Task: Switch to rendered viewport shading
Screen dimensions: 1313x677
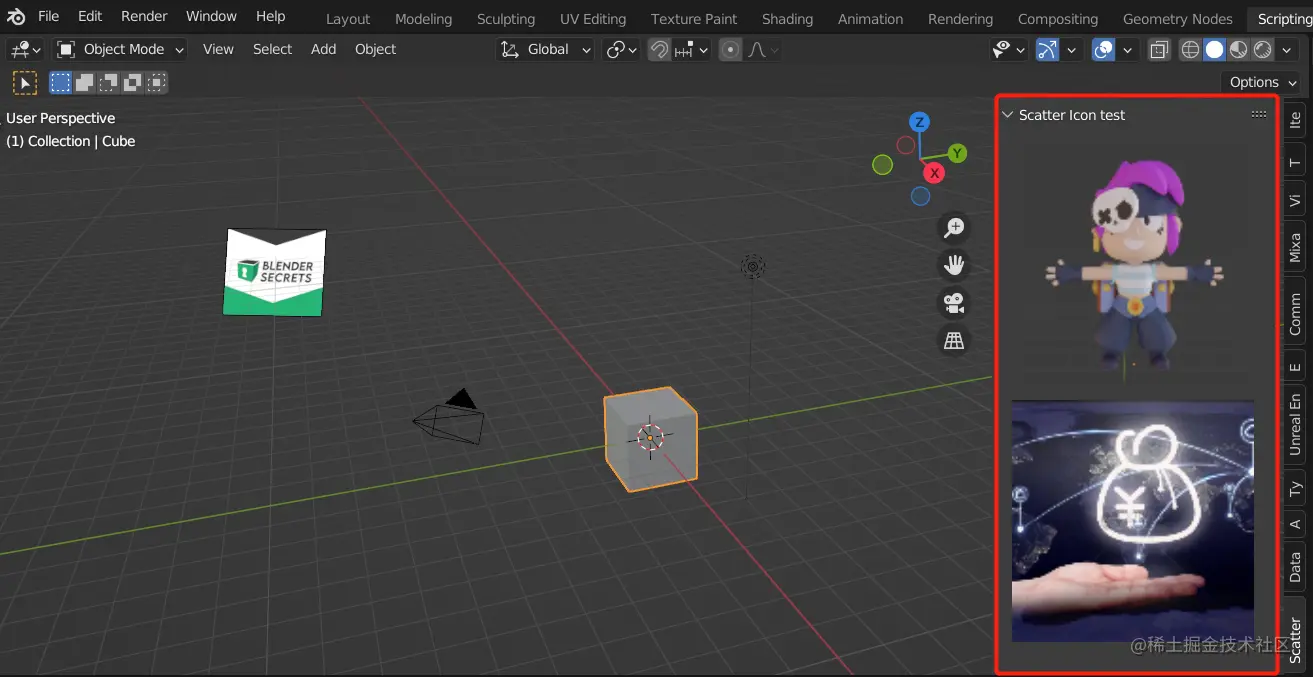Action: click(1262, 49)
